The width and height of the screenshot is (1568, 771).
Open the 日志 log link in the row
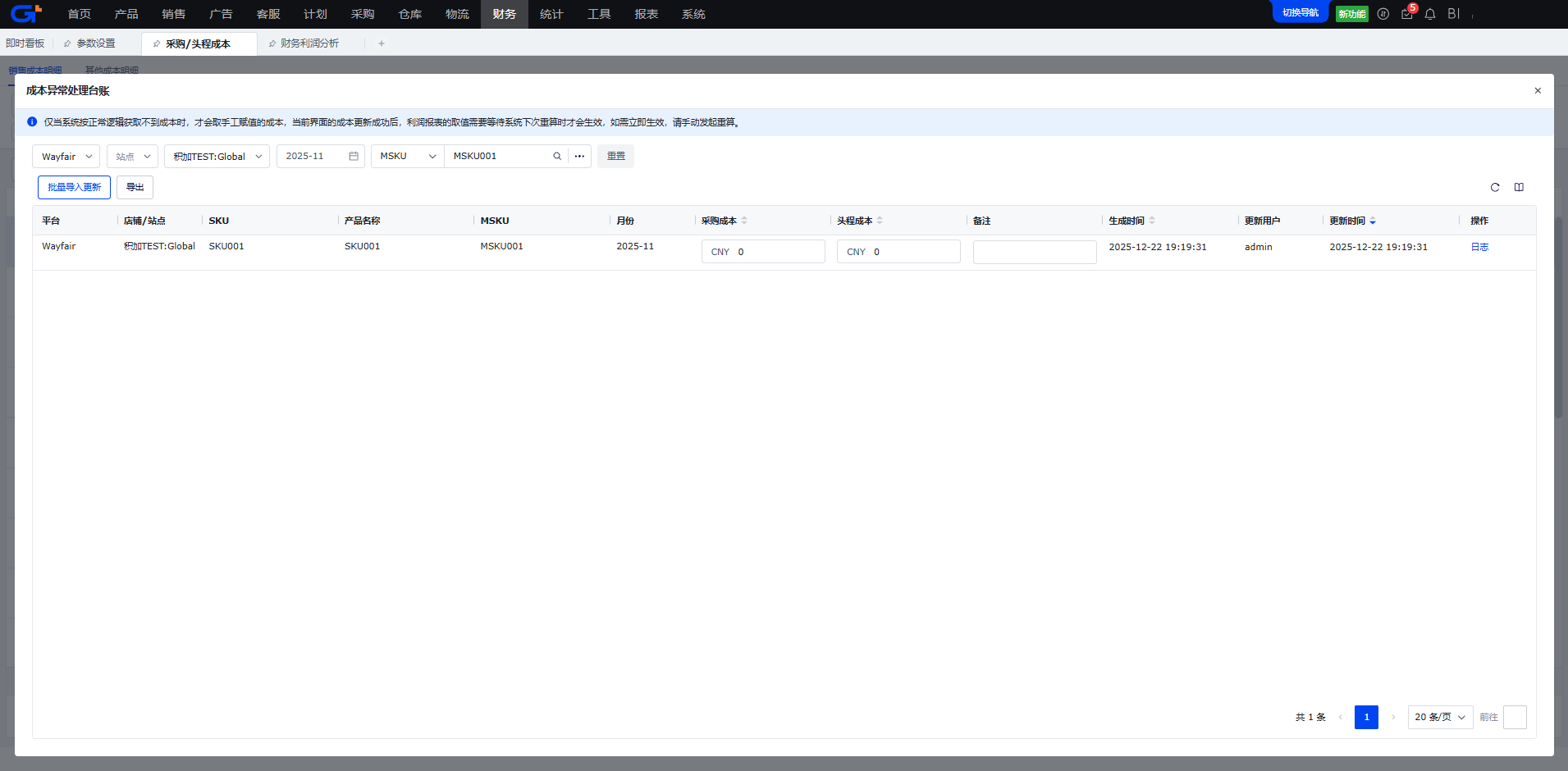[1479, 247]
